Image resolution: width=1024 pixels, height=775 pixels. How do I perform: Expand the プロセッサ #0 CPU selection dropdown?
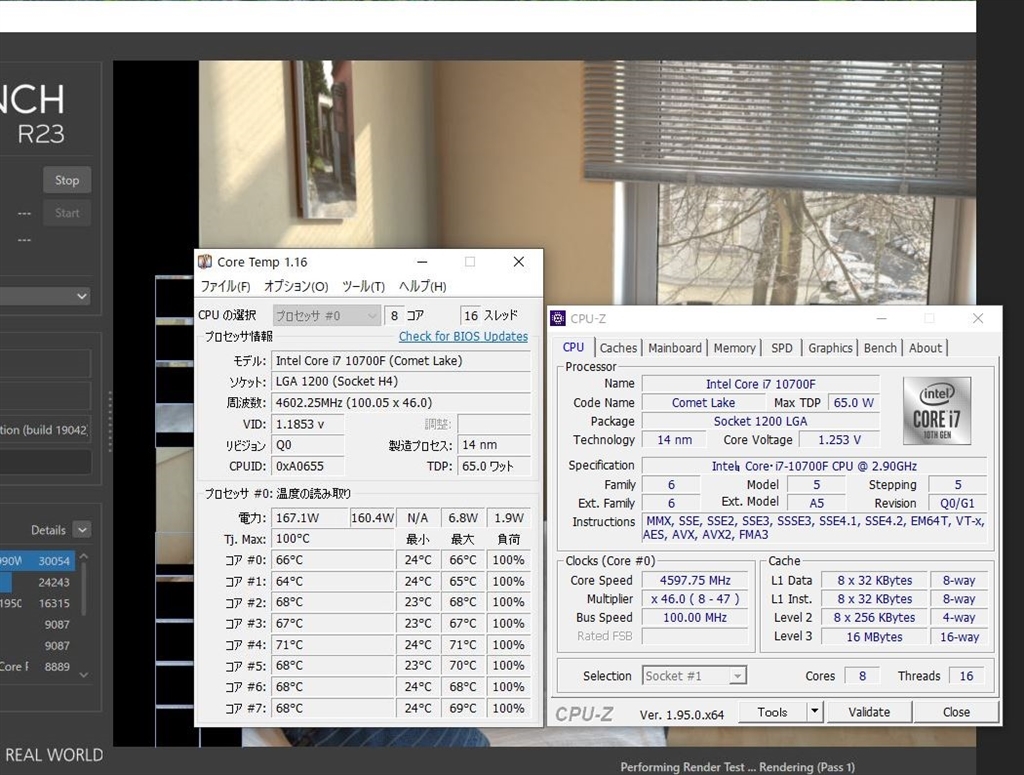pyautogui.click(x=326, y=315)
